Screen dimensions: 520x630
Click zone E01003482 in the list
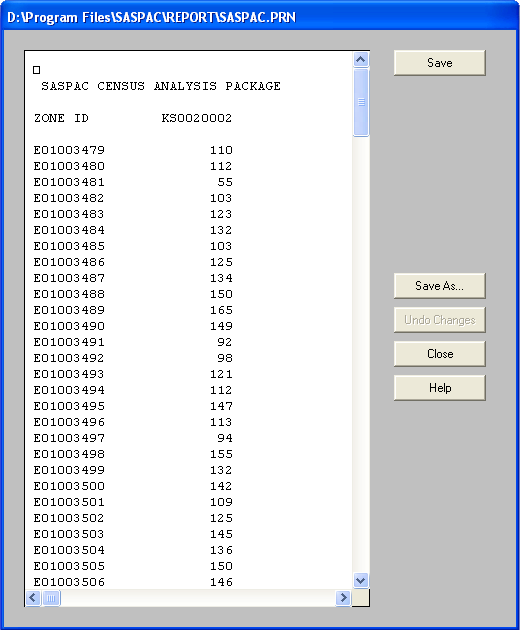click(69, 198)
